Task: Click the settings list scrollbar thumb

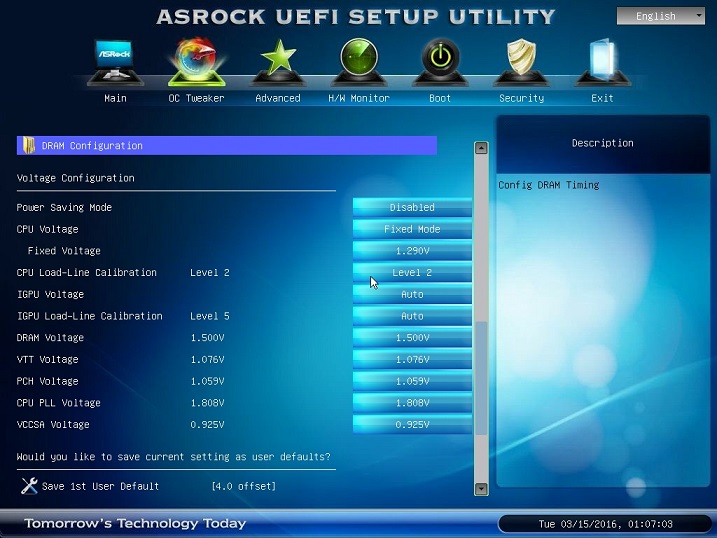Action: tap(481, 378)
